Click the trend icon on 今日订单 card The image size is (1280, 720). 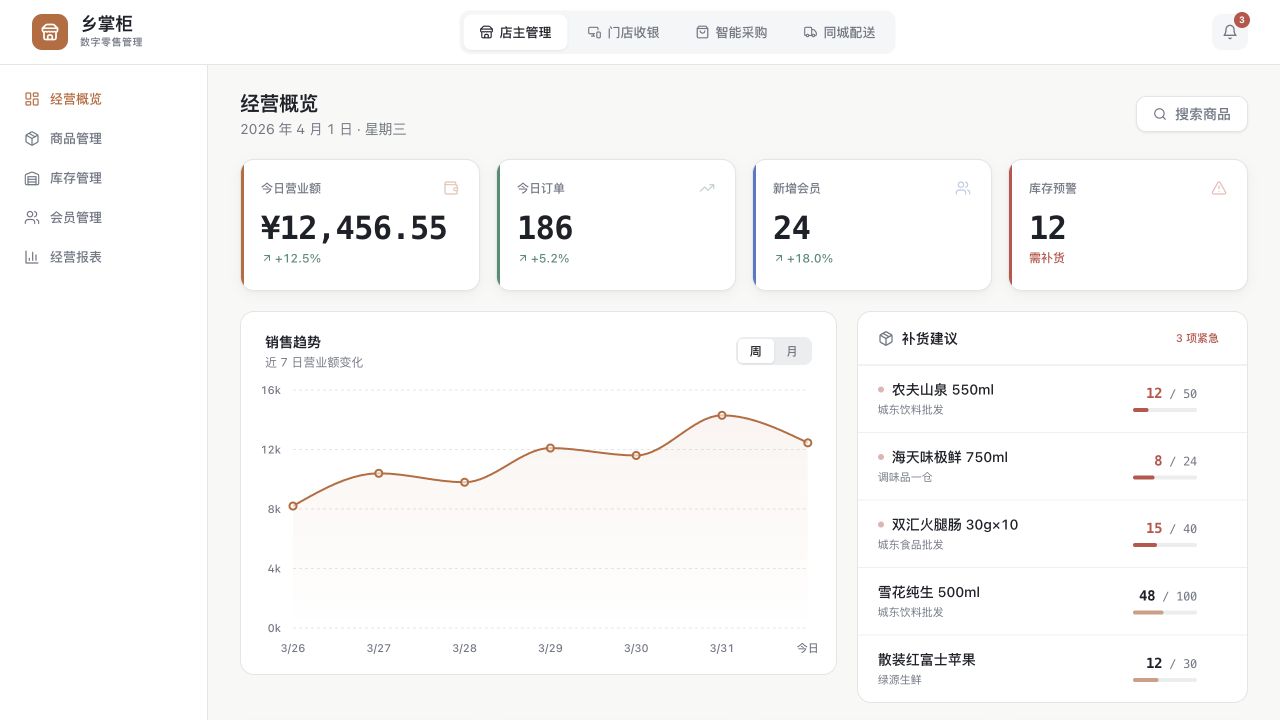pyautogui.click(x=707, y=188)
